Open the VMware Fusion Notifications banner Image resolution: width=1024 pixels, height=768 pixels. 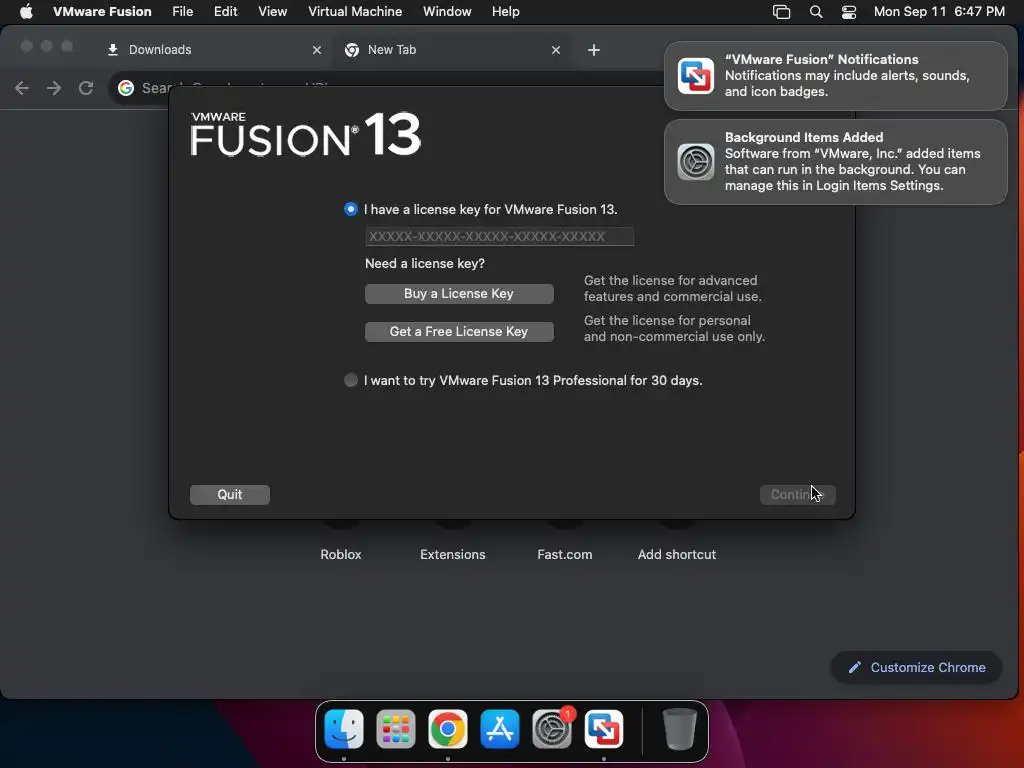point(835,76)
